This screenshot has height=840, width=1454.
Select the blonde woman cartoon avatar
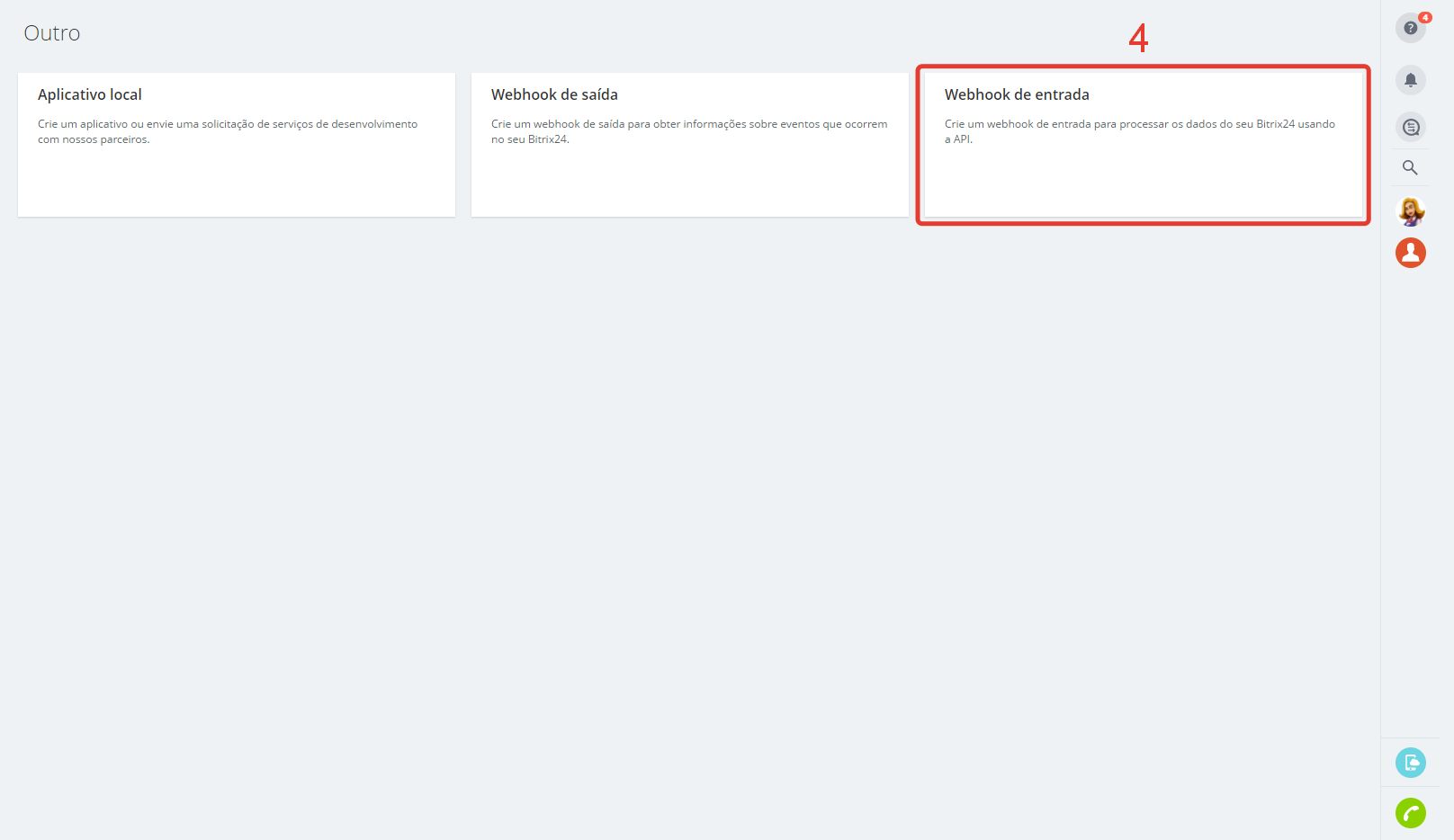coord(1410,211)
